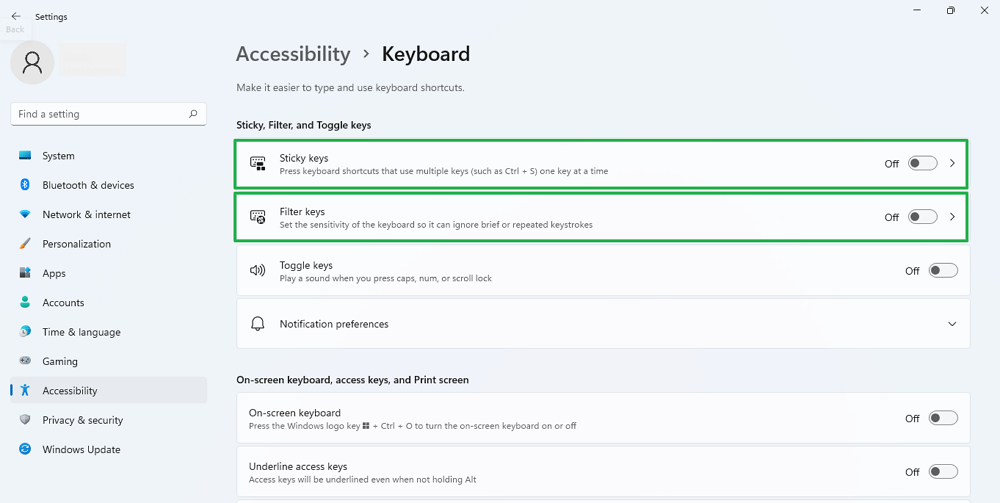Click the Keyboard page heading

(425, 54)
